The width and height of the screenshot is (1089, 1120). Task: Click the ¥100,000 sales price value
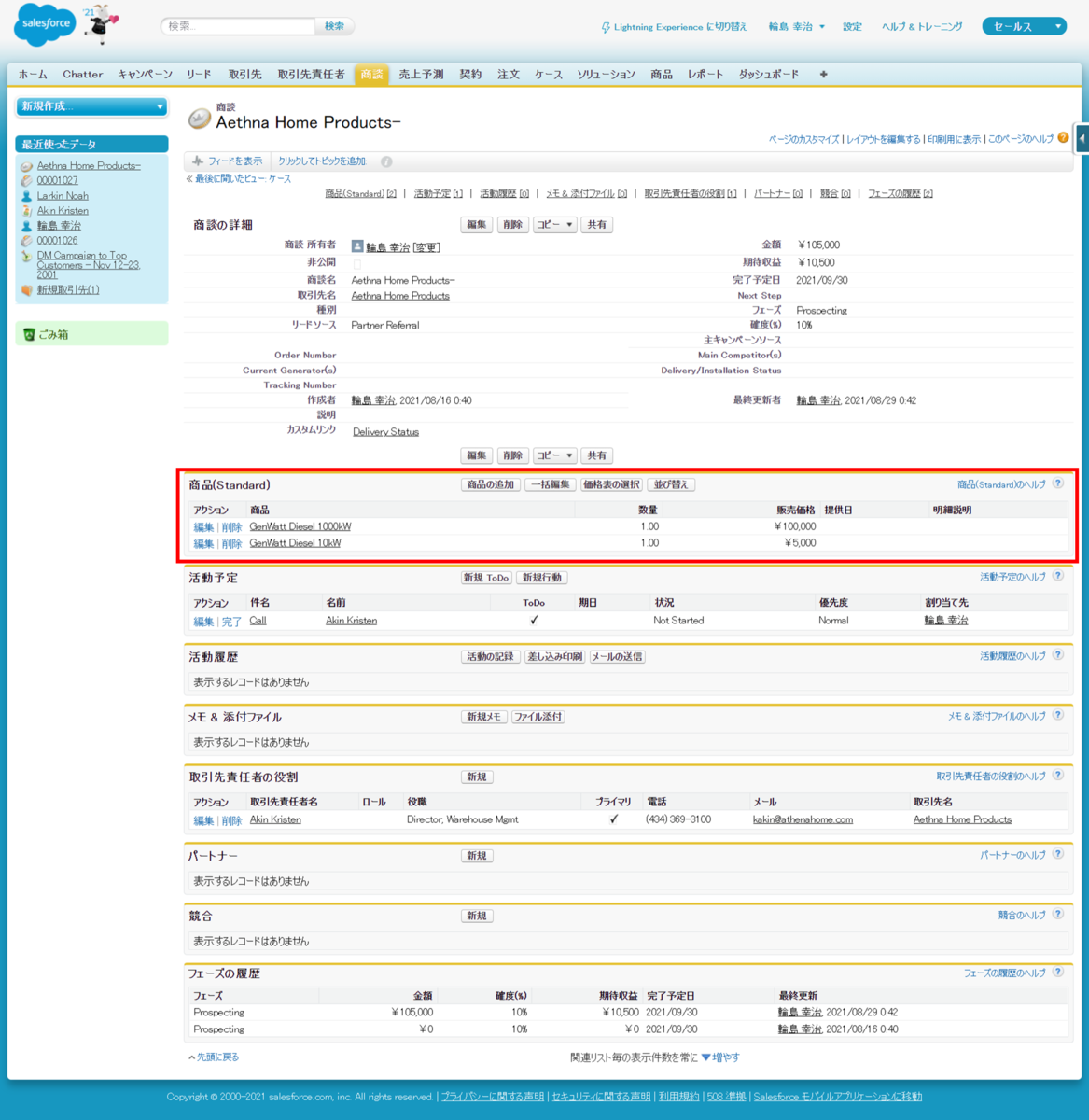[x=795, y=526]
